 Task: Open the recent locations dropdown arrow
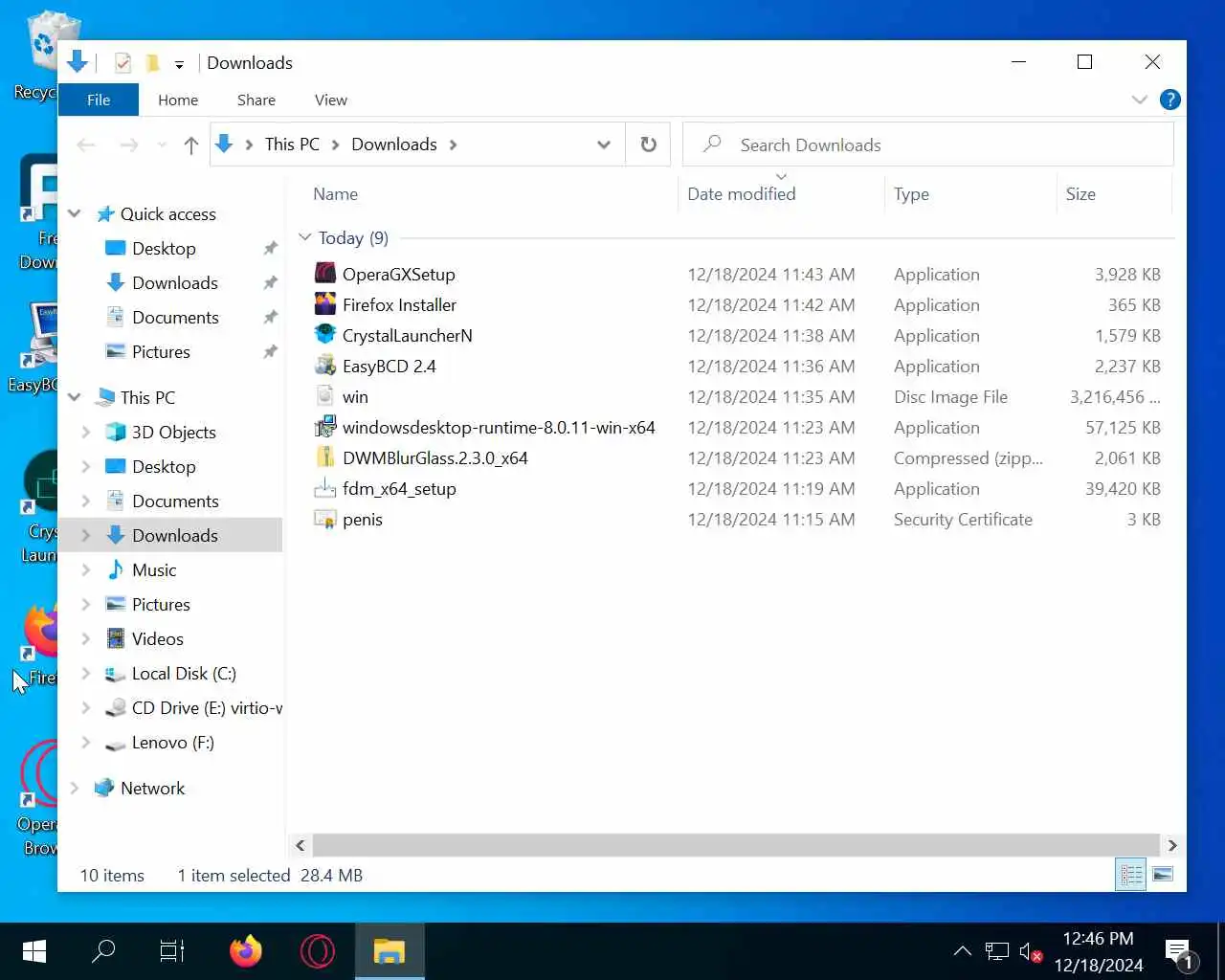click(162, 145)
